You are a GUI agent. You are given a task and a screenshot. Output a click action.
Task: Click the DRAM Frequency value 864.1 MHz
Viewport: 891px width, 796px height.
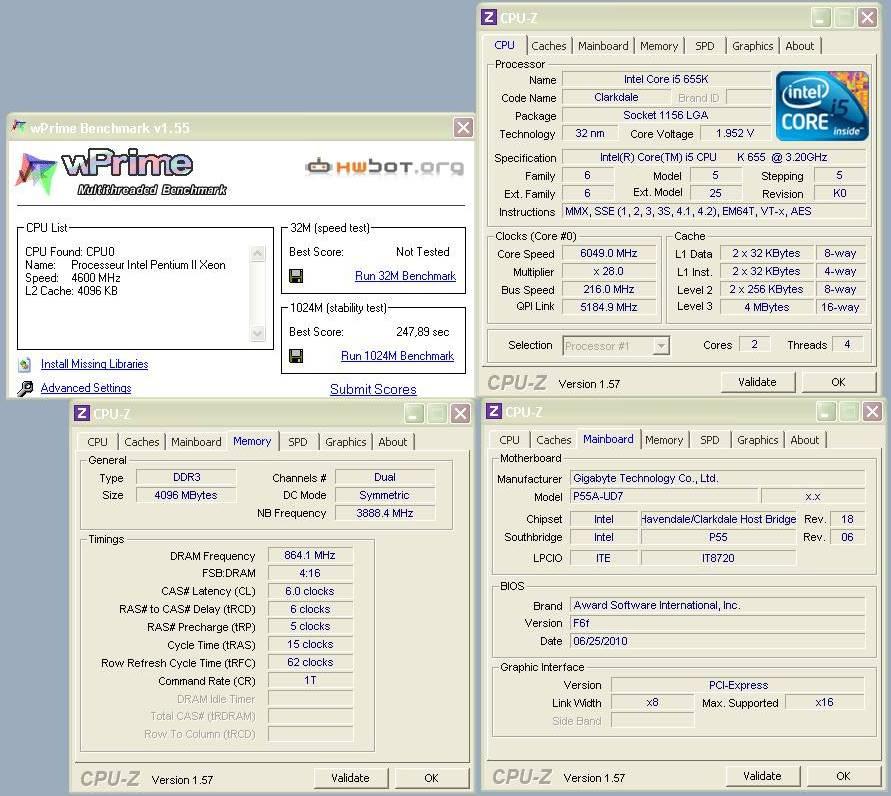click(x=310, y=556)
